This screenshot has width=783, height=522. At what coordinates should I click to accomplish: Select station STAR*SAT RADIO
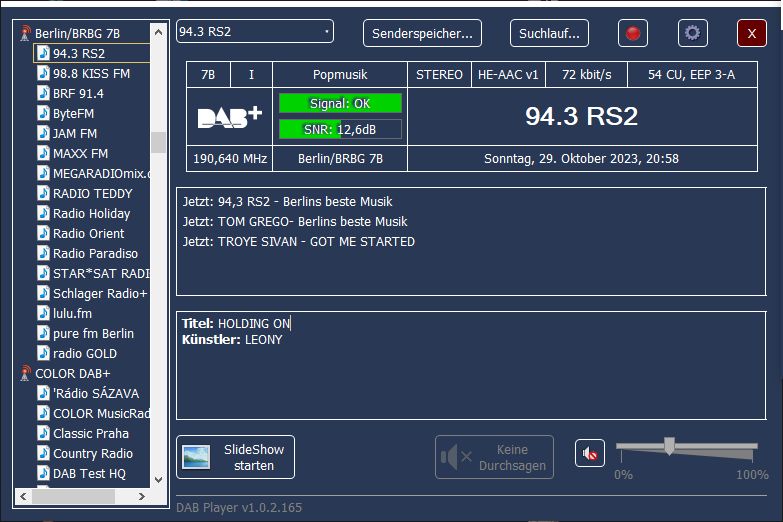point(101,273)
